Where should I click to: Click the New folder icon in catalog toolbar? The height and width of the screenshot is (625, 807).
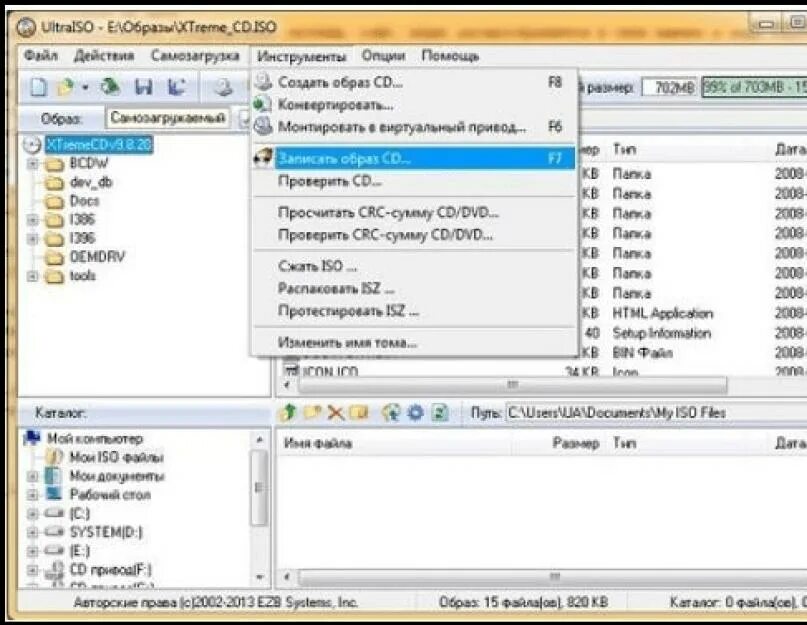312,412
